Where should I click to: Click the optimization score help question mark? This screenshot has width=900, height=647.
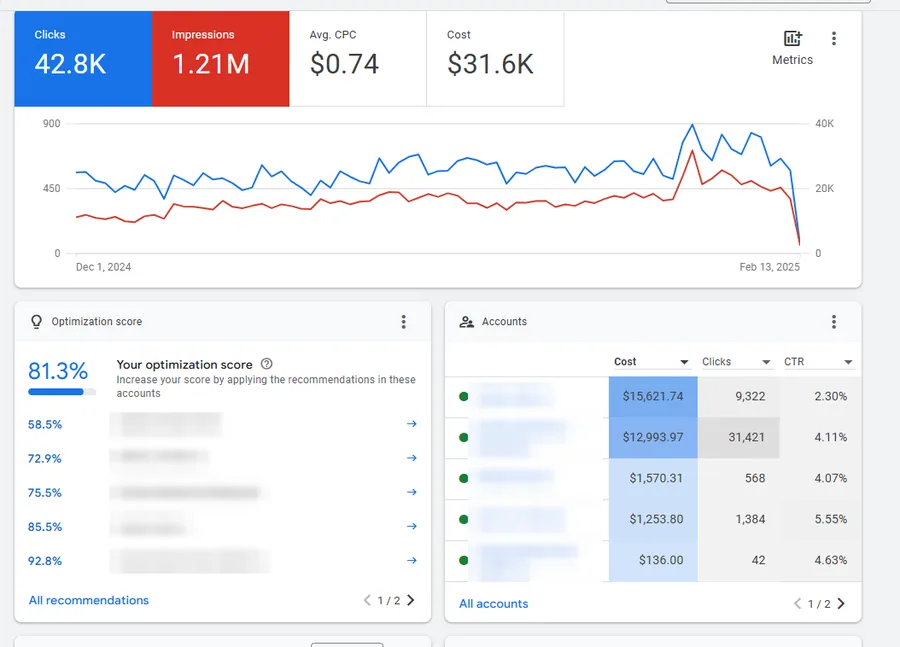(x=266, y=364)
